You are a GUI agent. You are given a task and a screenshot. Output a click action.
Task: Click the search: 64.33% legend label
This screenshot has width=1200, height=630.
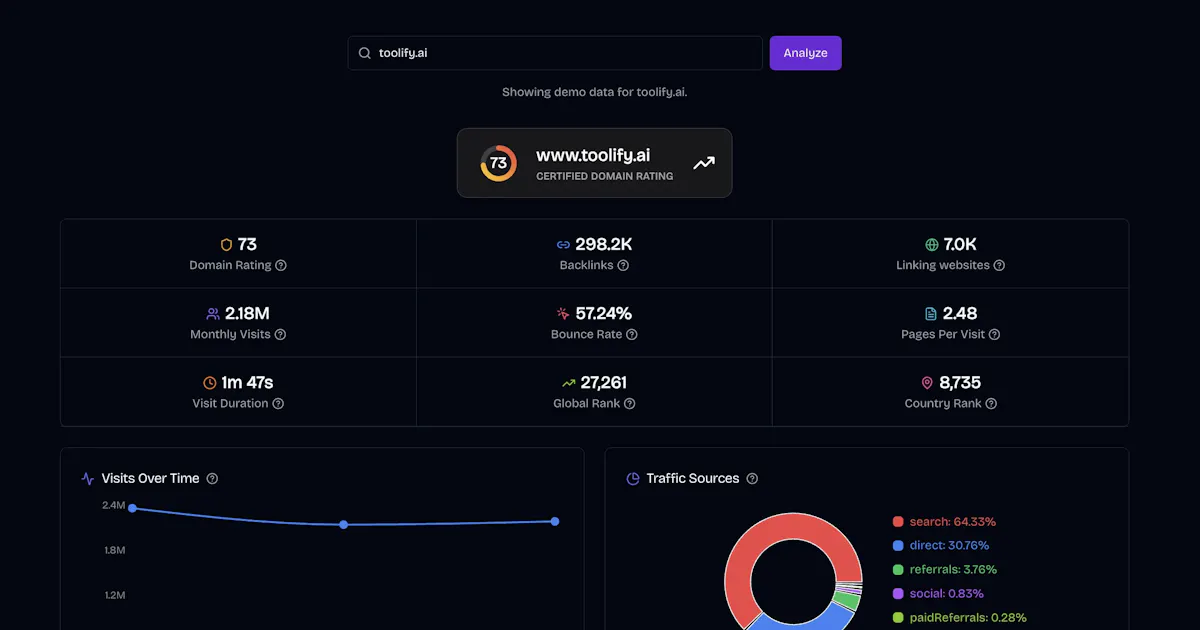click(953, 522)
